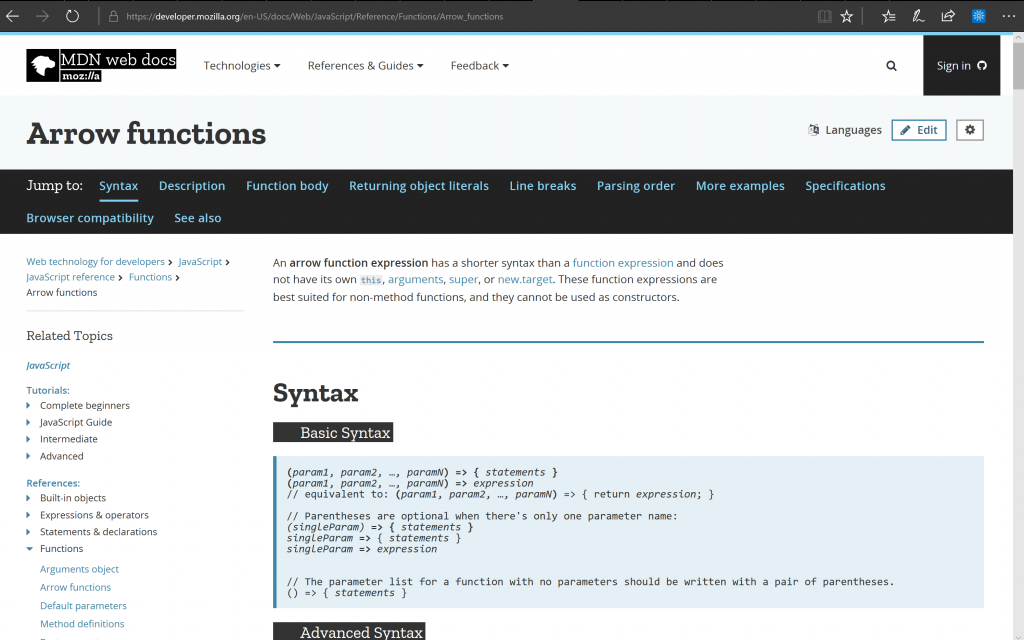
Task: Follow the arguments link in intro
Action: 415,280
